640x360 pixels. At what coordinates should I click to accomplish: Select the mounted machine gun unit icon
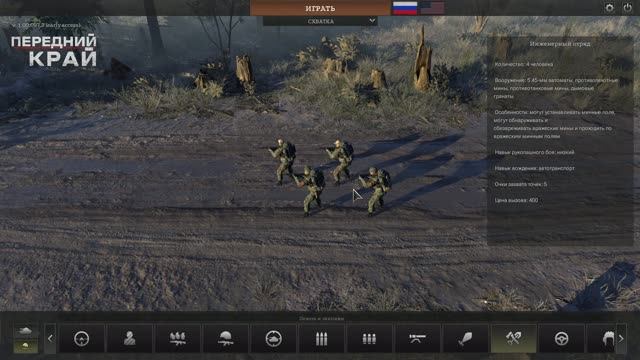coord(417,338)
